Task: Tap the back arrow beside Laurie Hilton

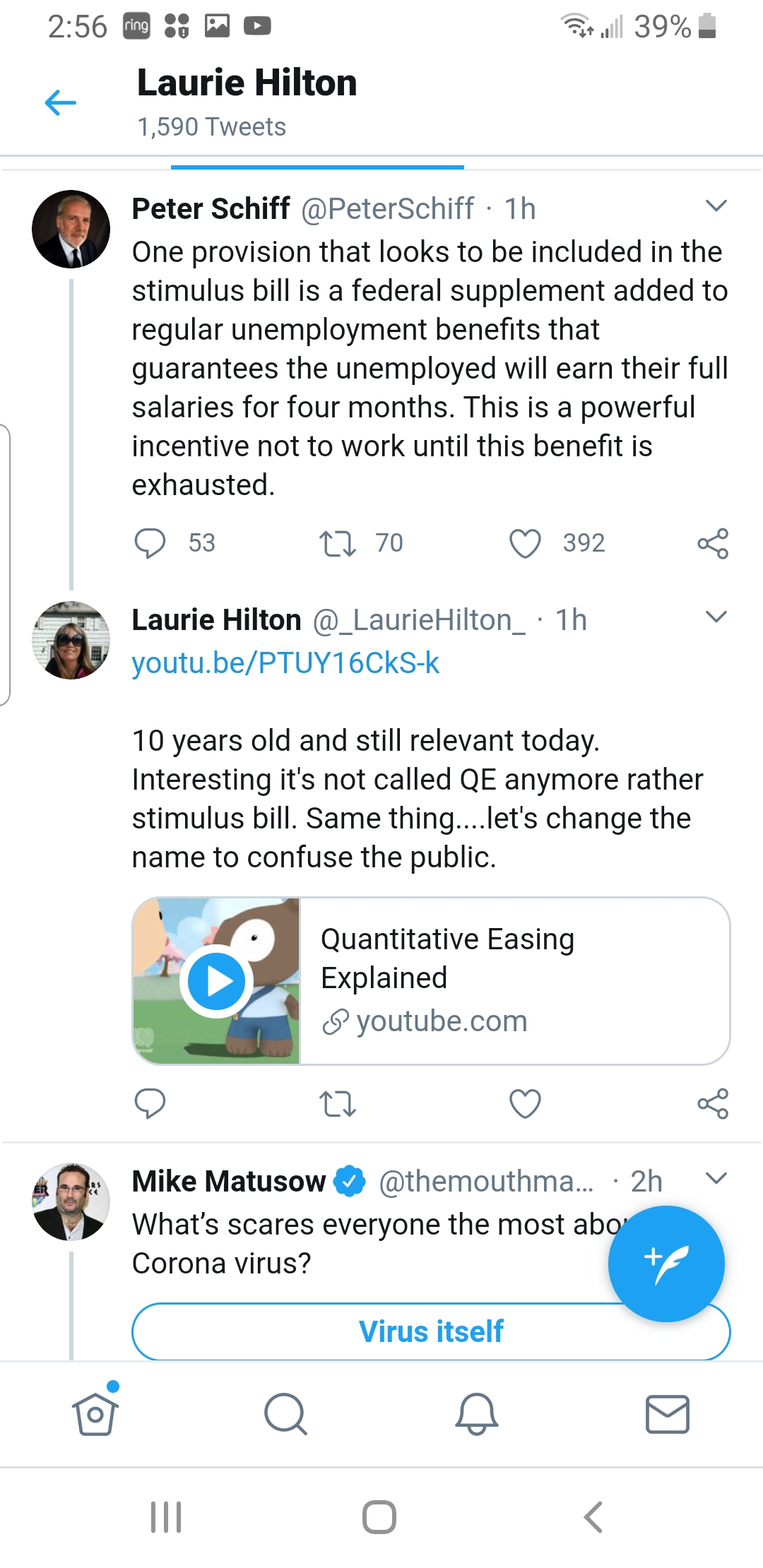Action: tap(61, 103)
